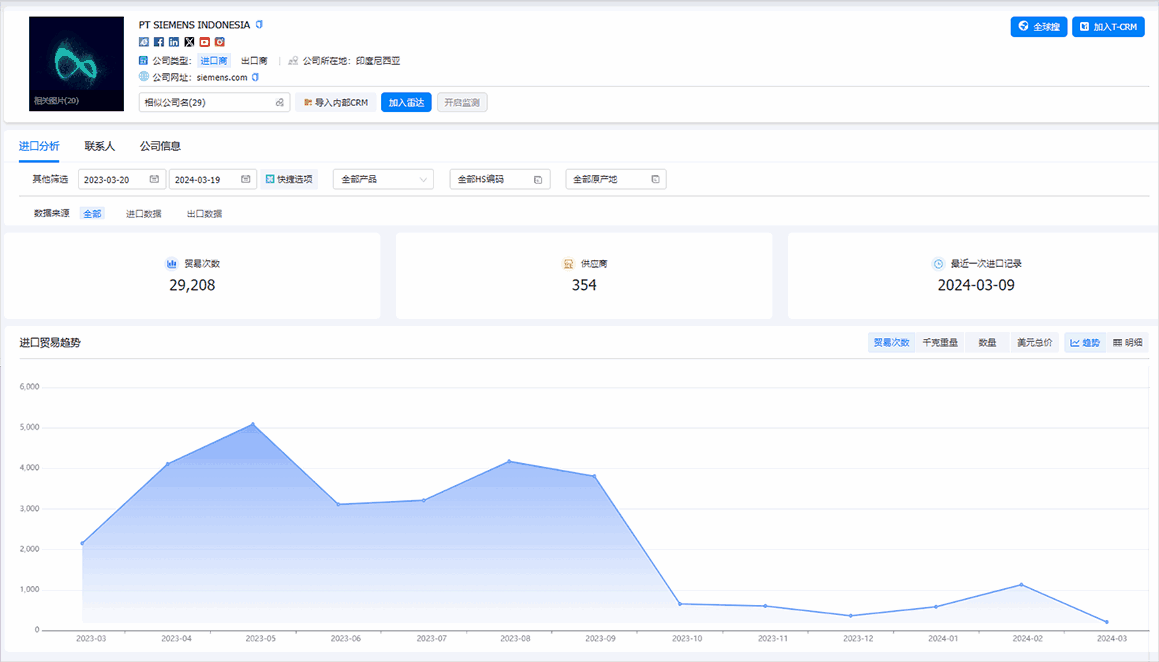Viewport: 1159px width, 662px height.
Task: Open the 公司信息 tab
Action: (160, 146)
